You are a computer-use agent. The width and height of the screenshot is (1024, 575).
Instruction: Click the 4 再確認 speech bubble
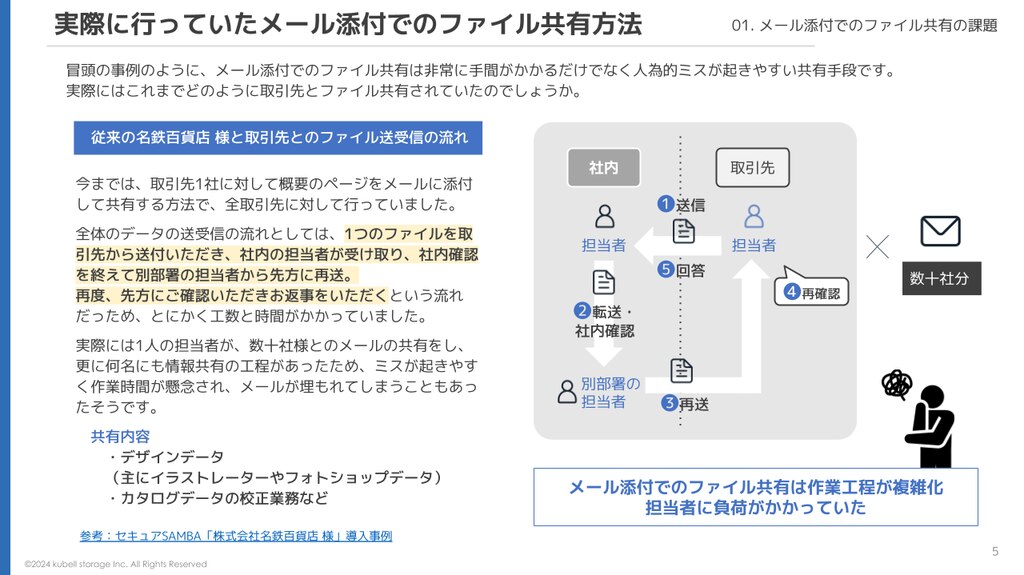point(812,288)
